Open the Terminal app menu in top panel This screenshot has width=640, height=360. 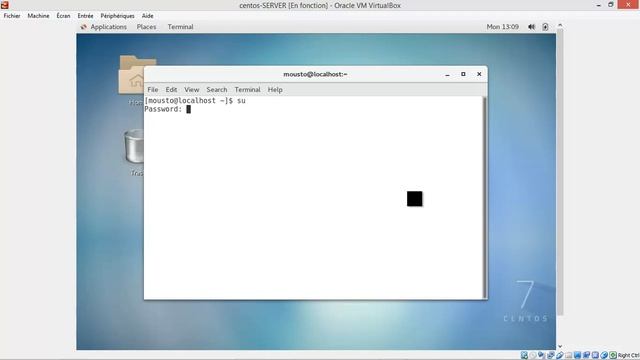[x=180, y=27]
